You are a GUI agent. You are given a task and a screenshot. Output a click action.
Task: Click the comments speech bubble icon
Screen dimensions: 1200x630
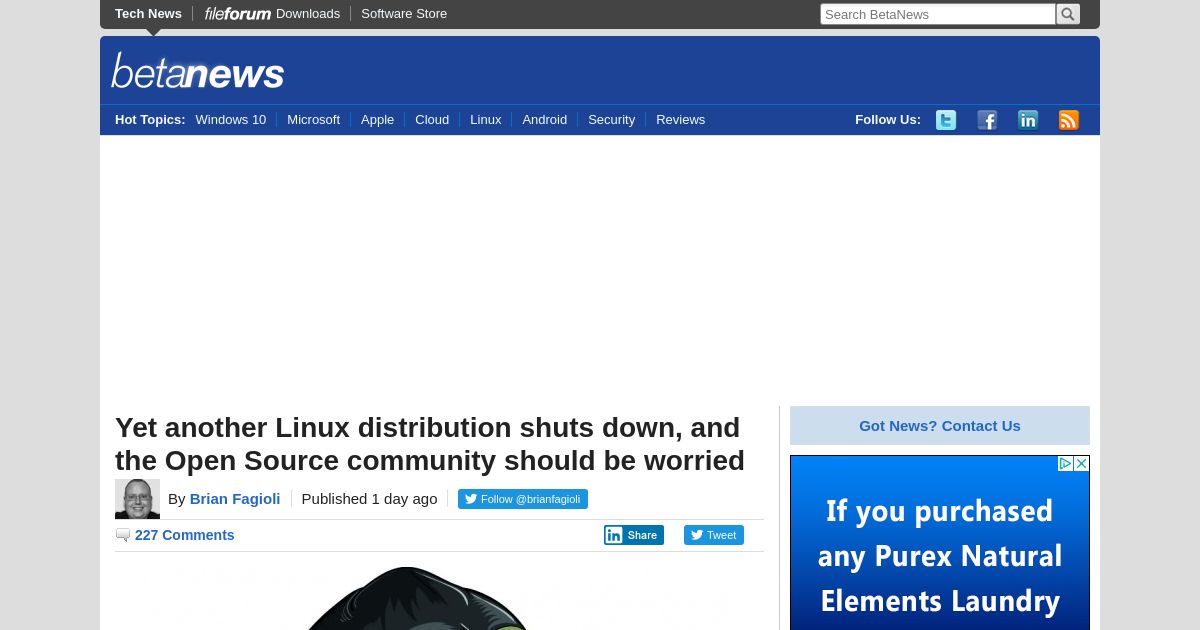click(x=123, y=536)
